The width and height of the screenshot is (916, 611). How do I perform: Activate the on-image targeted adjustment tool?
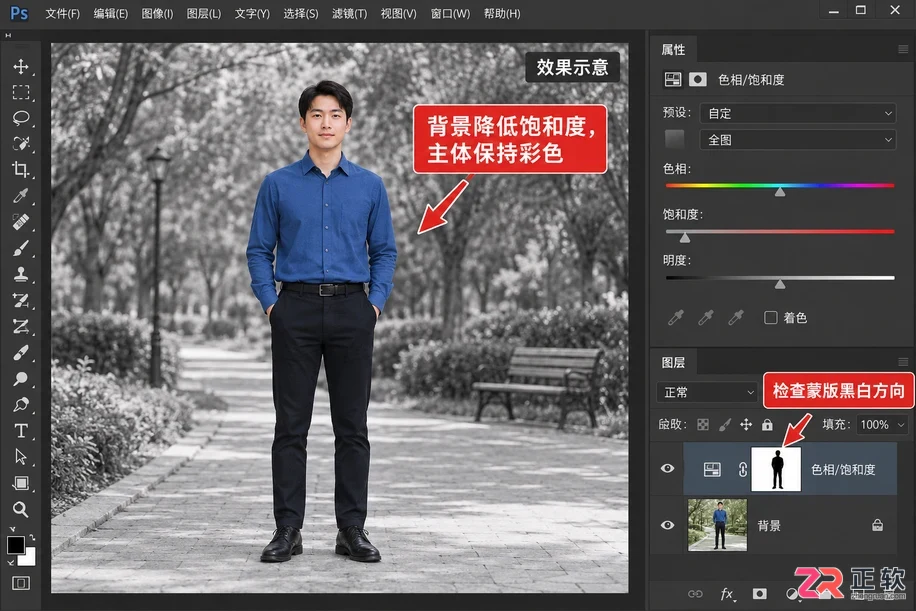[x=675, y=140]
